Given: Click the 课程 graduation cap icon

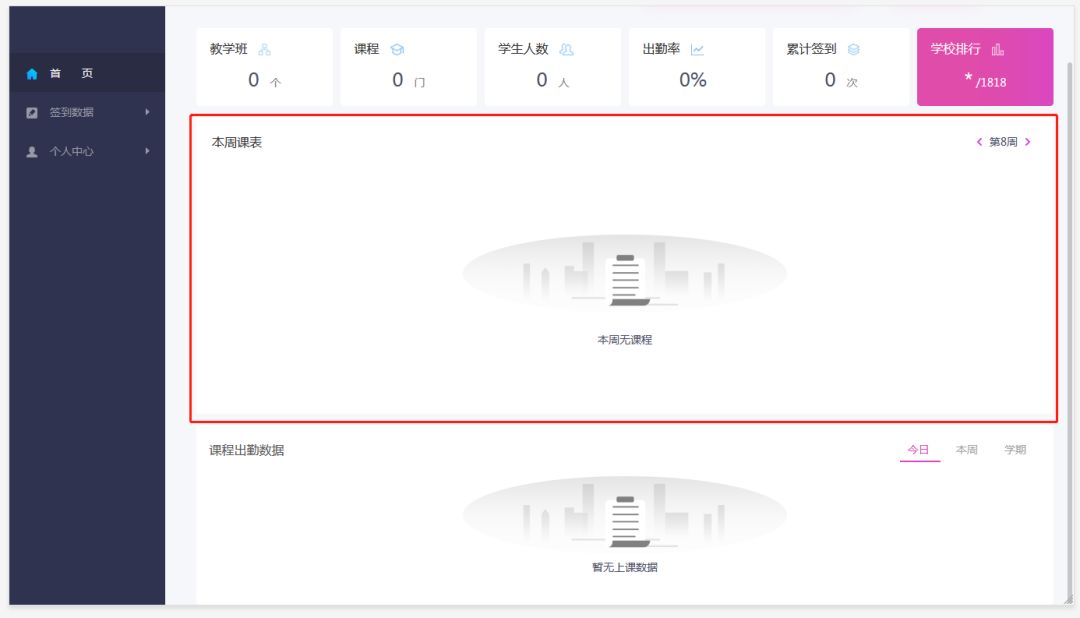Looking at the screenshot, I should pos(397,49).
